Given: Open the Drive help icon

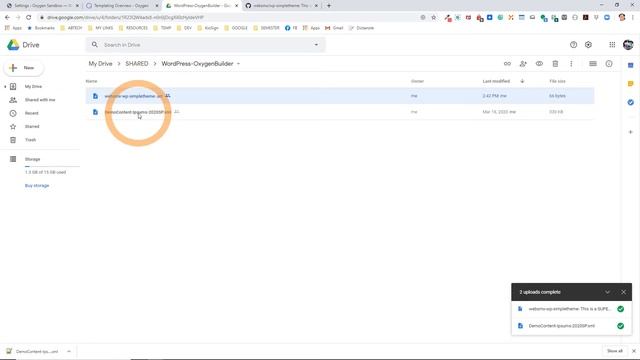Looking at the screenshot, I should point(573,45).
